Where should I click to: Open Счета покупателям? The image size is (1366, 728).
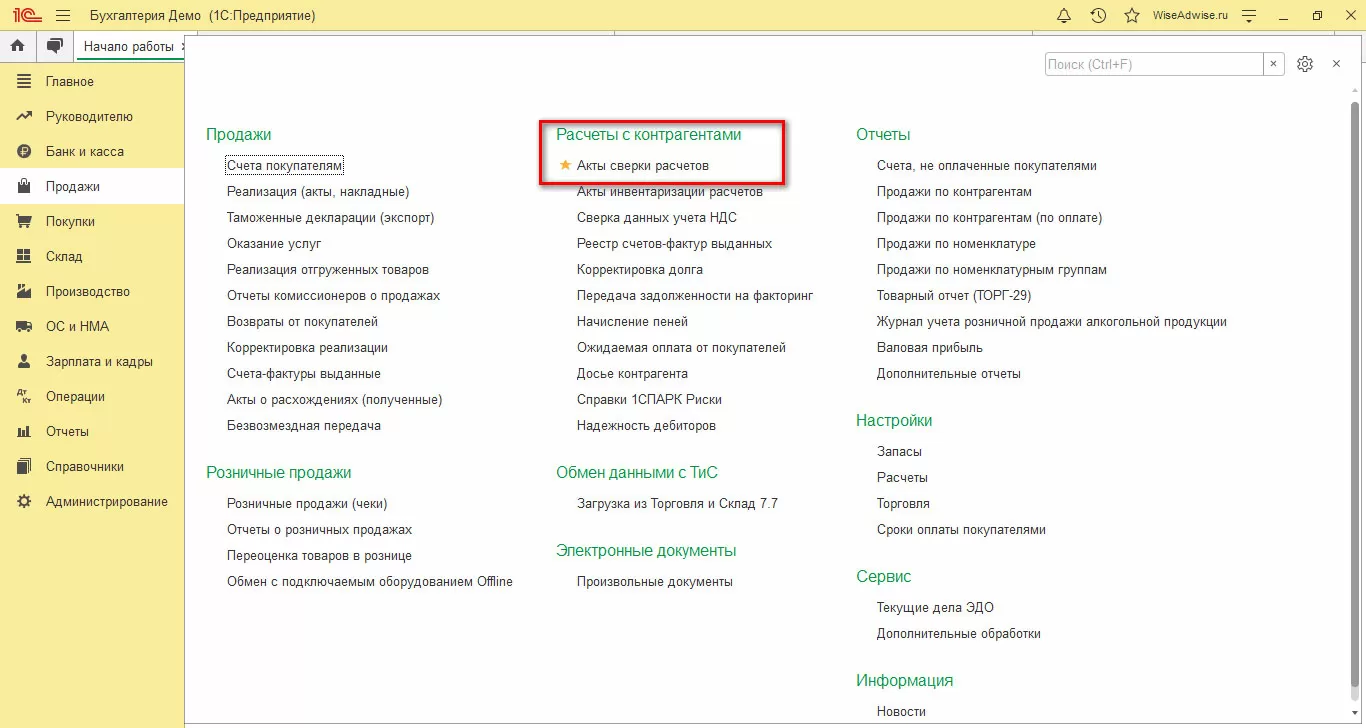click(285, 165)
